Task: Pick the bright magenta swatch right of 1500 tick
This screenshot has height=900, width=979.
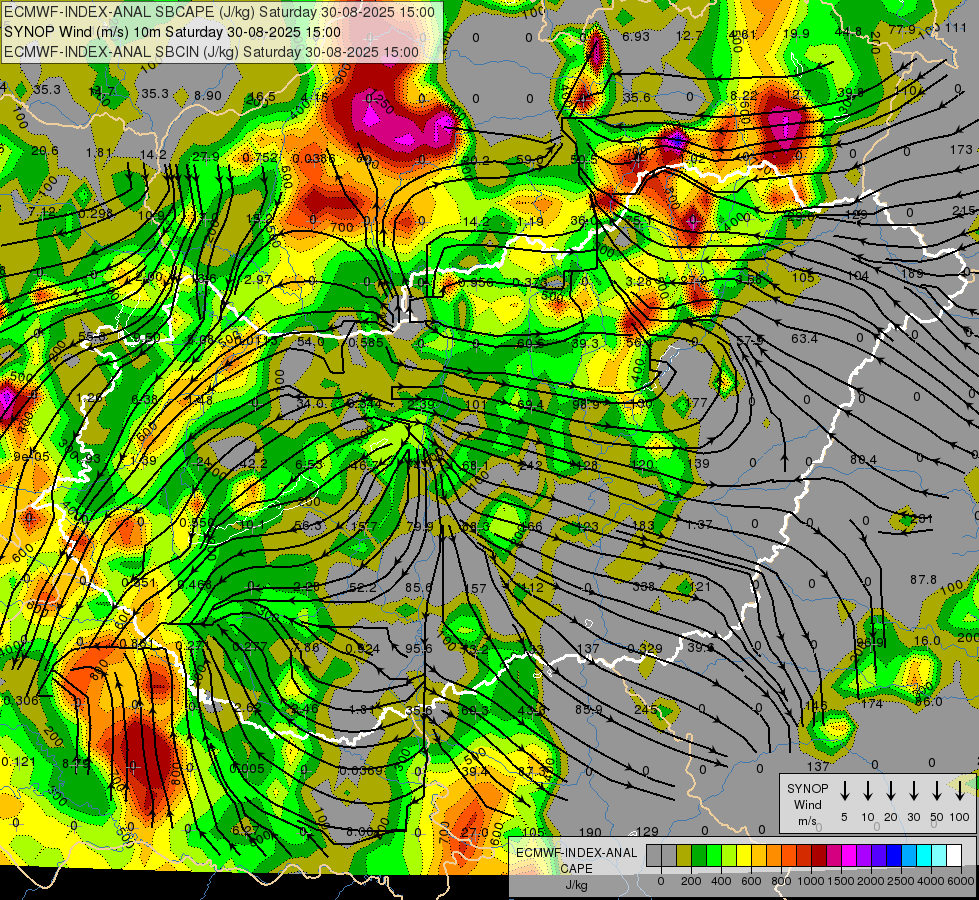Action: pos(849,856)
